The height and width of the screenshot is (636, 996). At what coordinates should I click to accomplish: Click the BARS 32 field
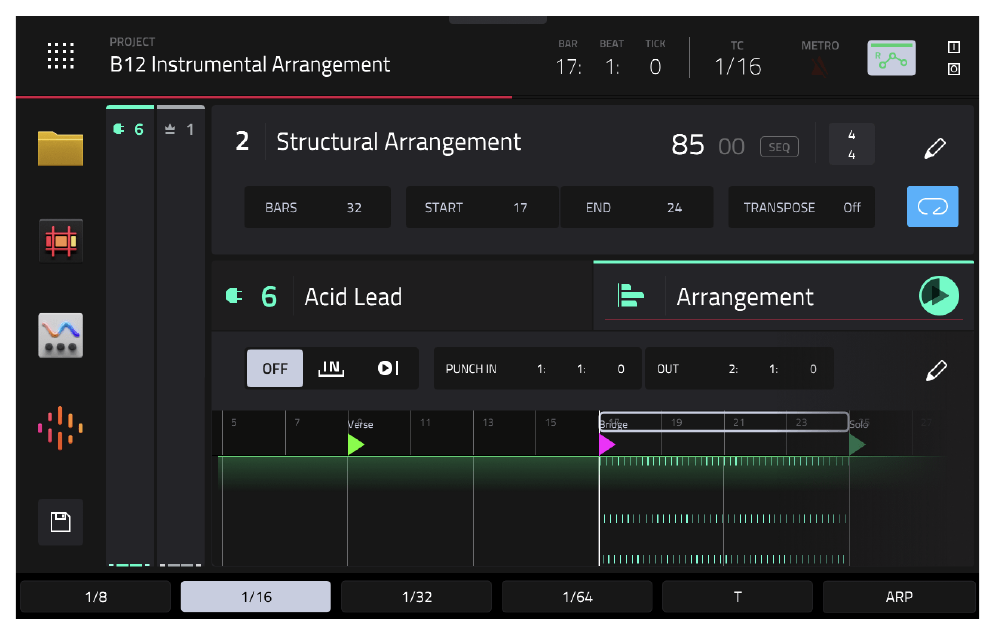(318, 207)
